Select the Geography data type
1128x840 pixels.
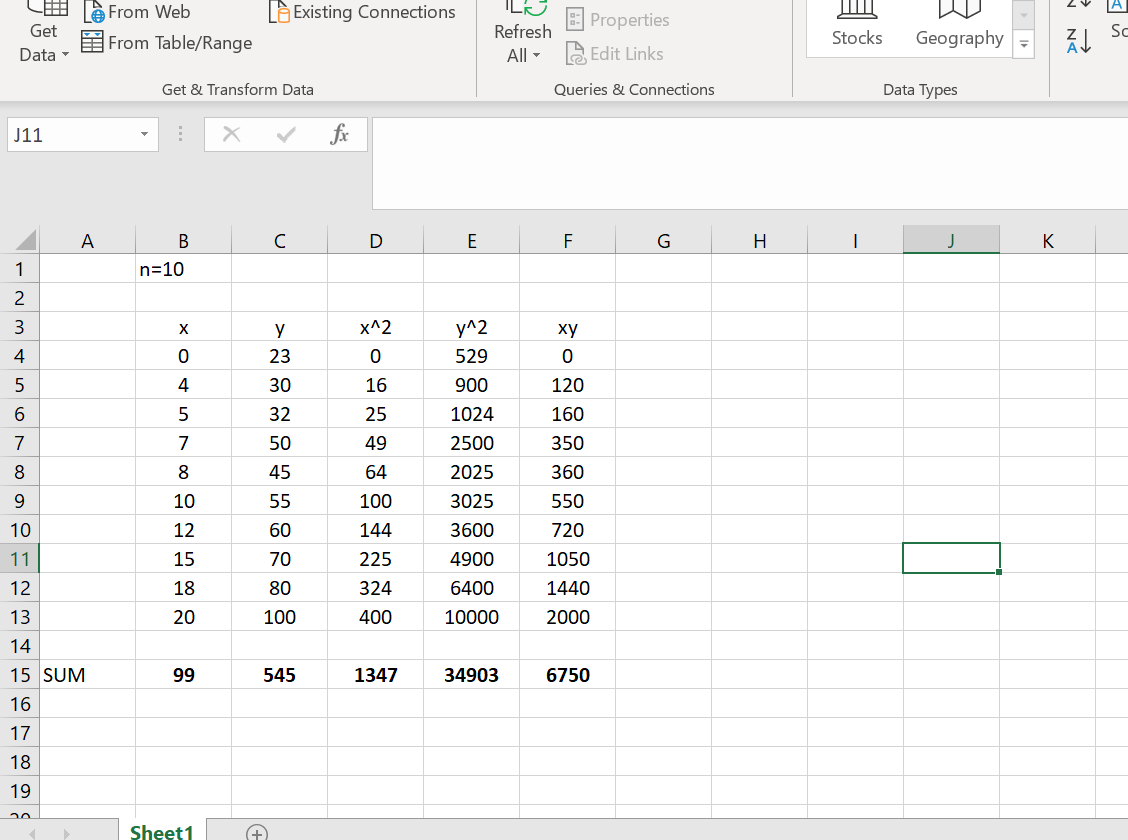point(959,26)
